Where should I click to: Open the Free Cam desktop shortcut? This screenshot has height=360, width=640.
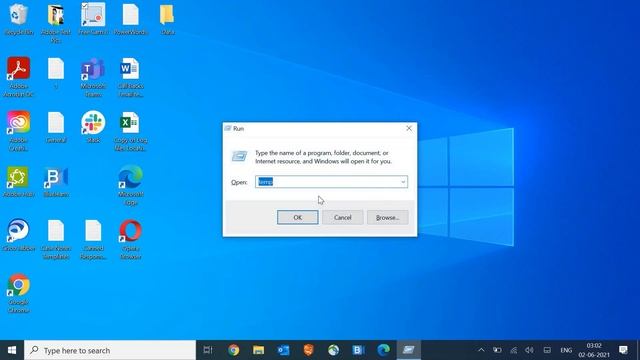point(93,19)
